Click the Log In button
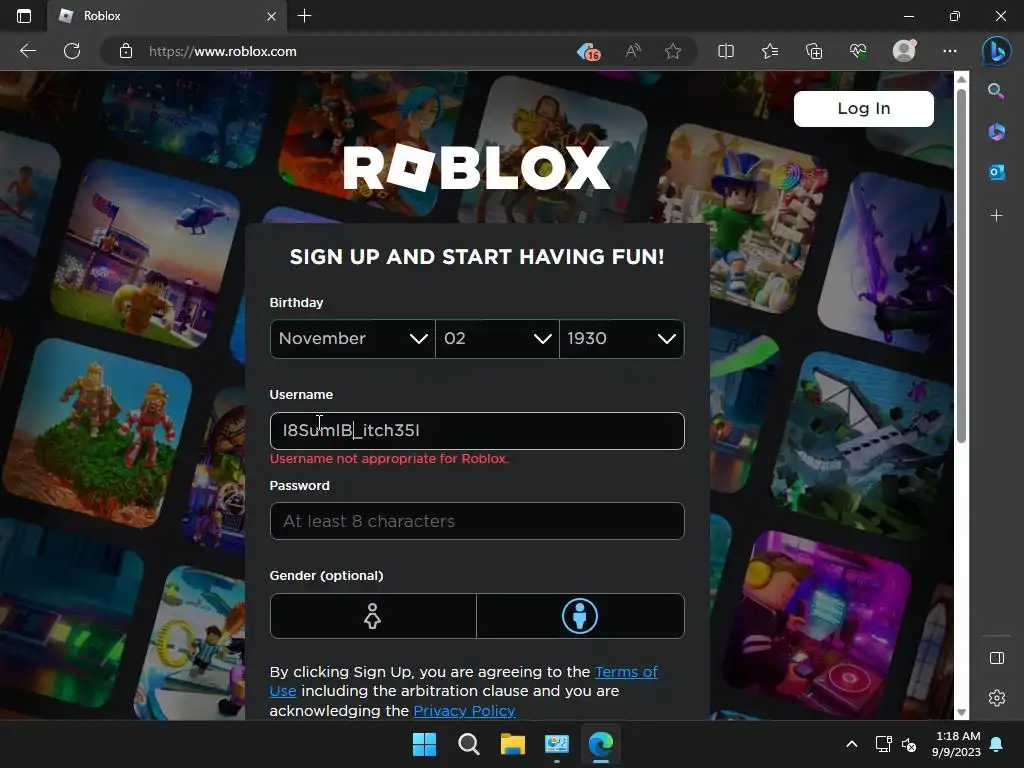The image size is (1024, 768). (x=863, y=108)
